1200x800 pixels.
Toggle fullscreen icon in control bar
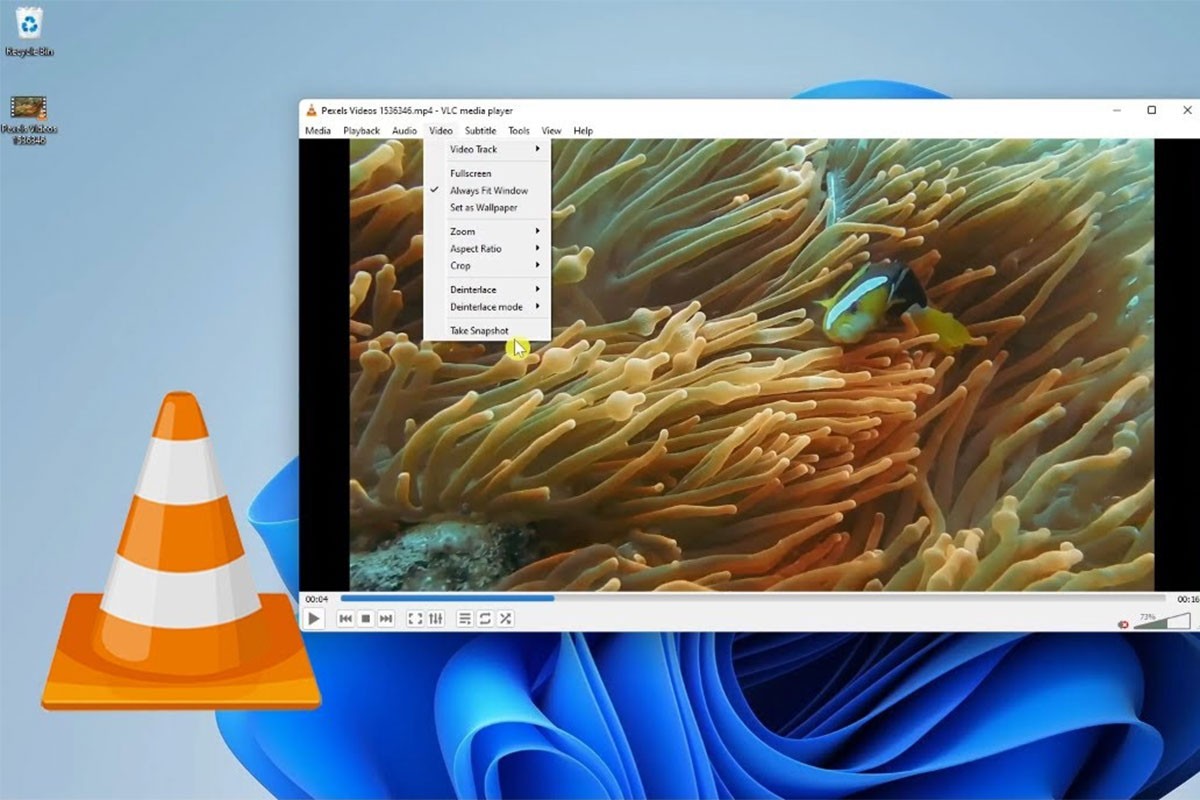point(415,619)
